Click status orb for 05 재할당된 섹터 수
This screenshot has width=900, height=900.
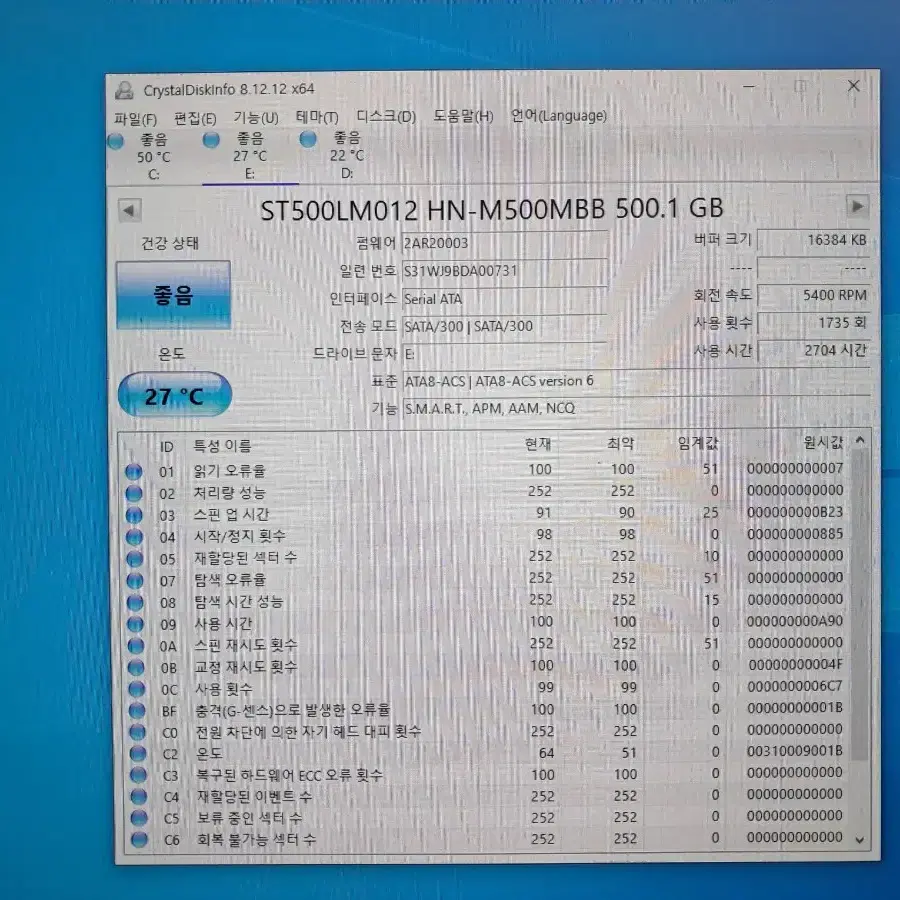pos(134,558)
